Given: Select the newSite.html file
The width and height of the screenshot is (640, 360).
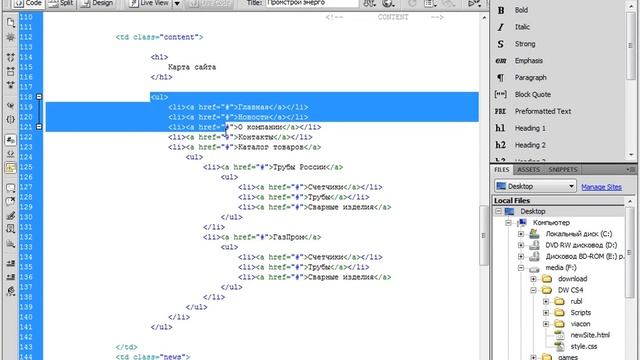Looking at the screenshot, I should pyautogui.click(x=590, y=335).
